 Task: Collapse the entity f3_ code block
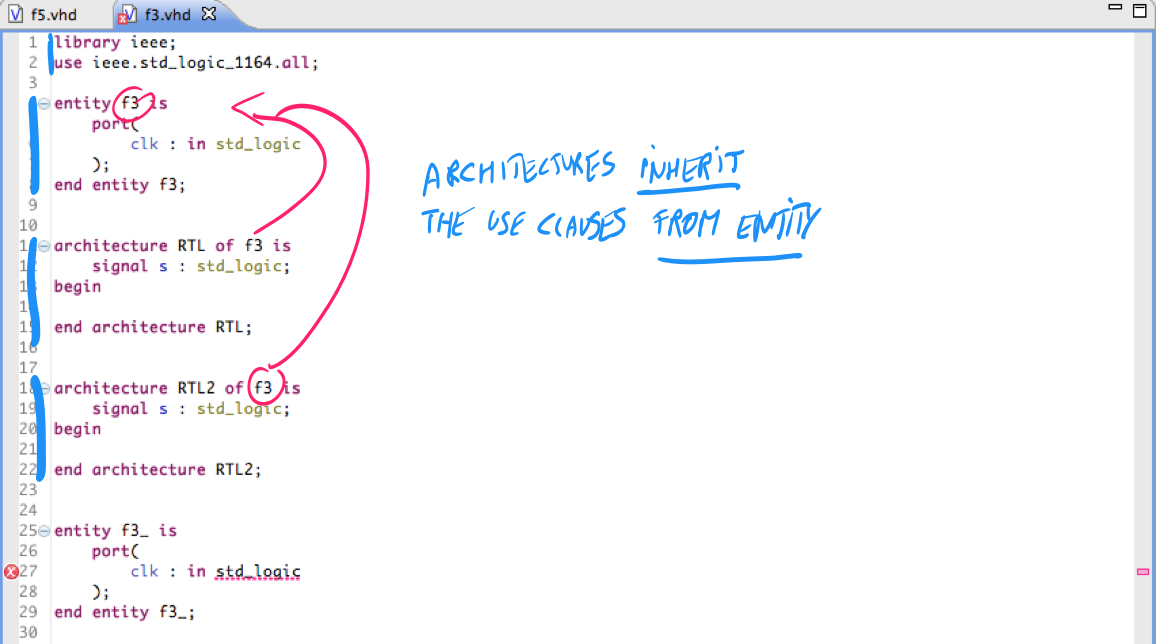44,531
